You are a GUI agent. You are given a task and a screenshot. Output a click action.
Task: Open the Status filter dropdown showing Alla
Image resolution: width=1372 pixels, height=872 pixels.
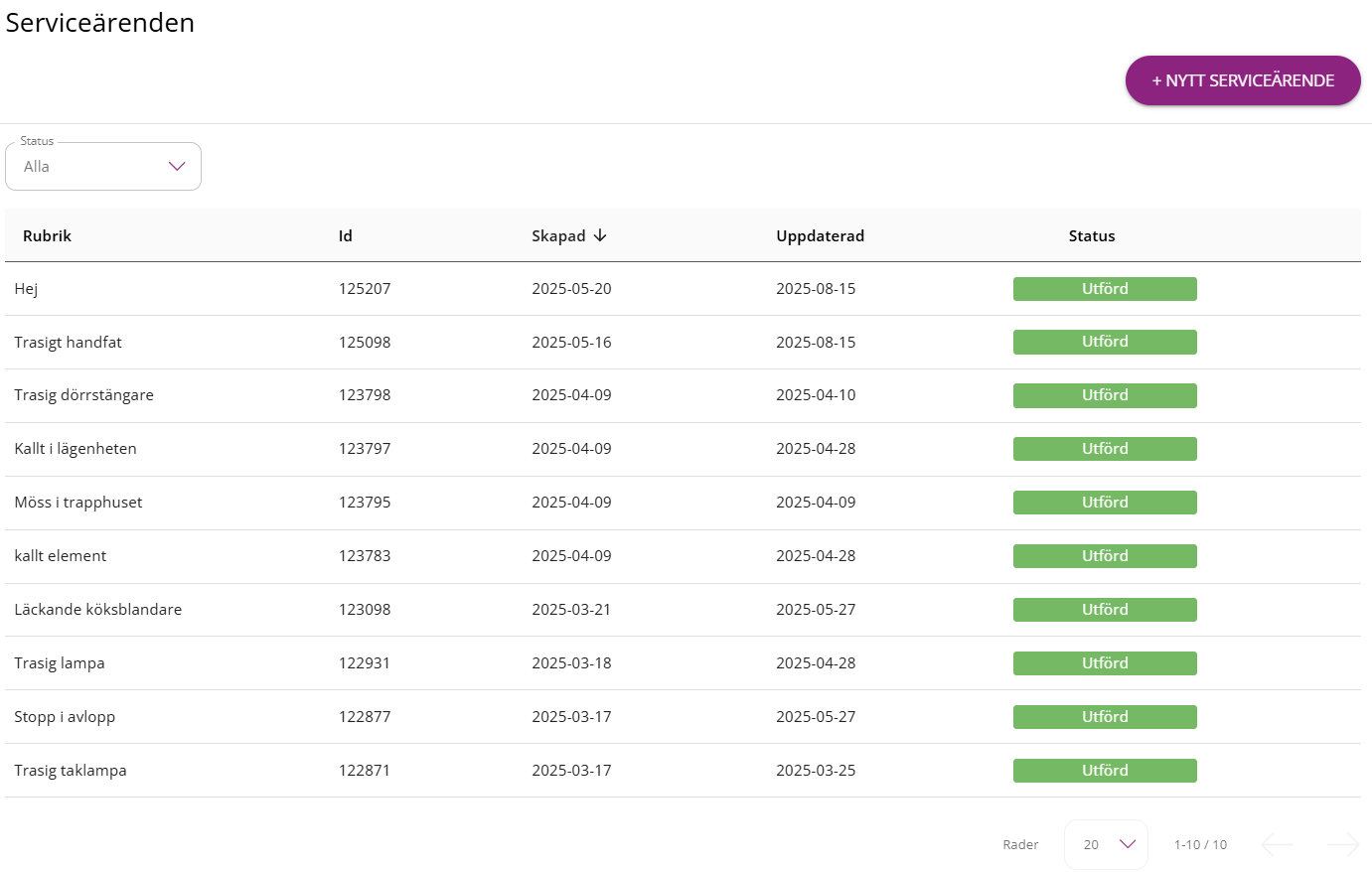pos(103,166)
